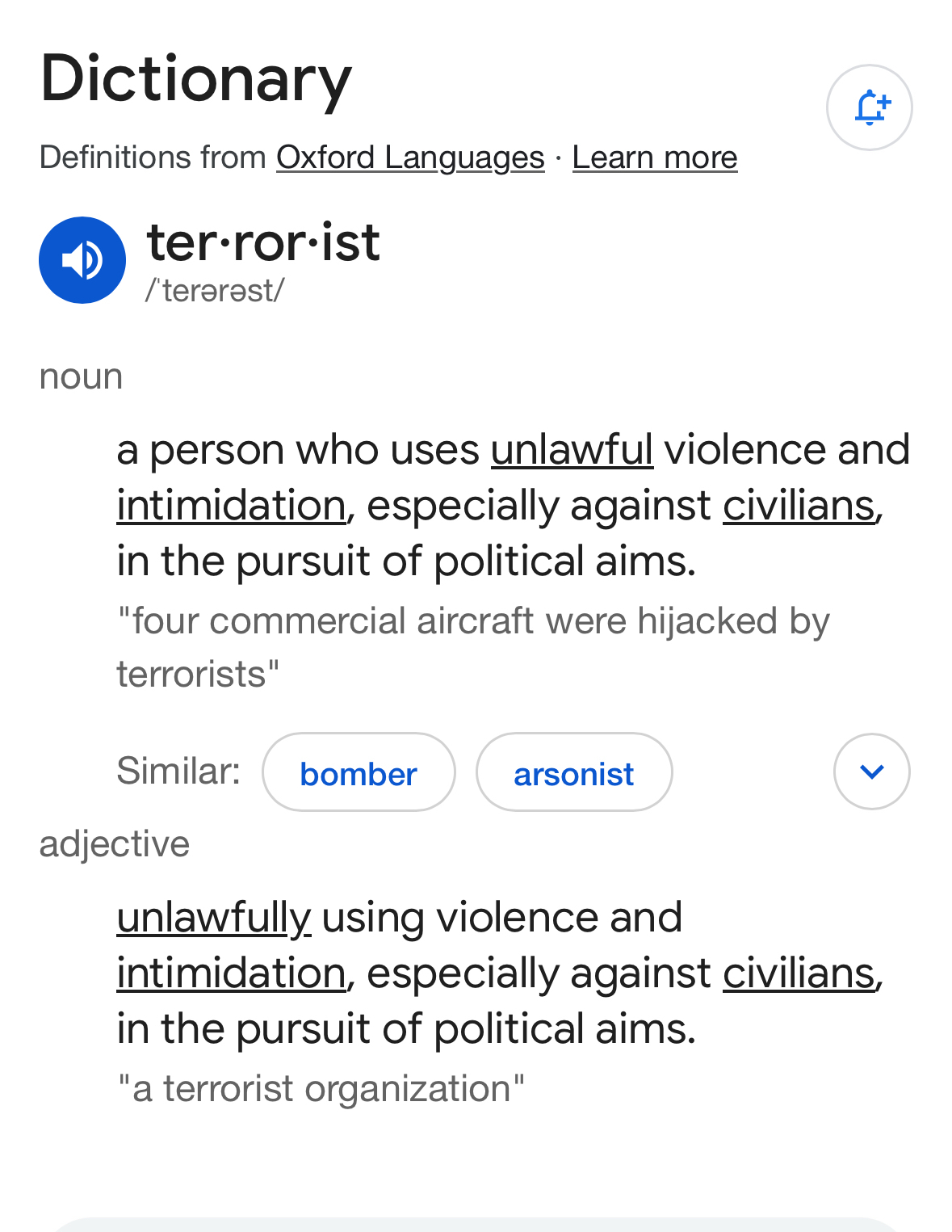Screen dimensions: 952x1232
Task: Look up the word unlawful
Action: [572, 450]
